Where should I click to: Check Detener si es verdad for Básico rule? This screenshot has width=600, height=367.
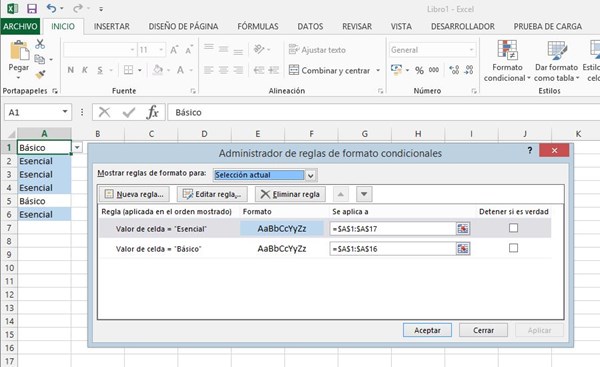(x=513, y=248)
